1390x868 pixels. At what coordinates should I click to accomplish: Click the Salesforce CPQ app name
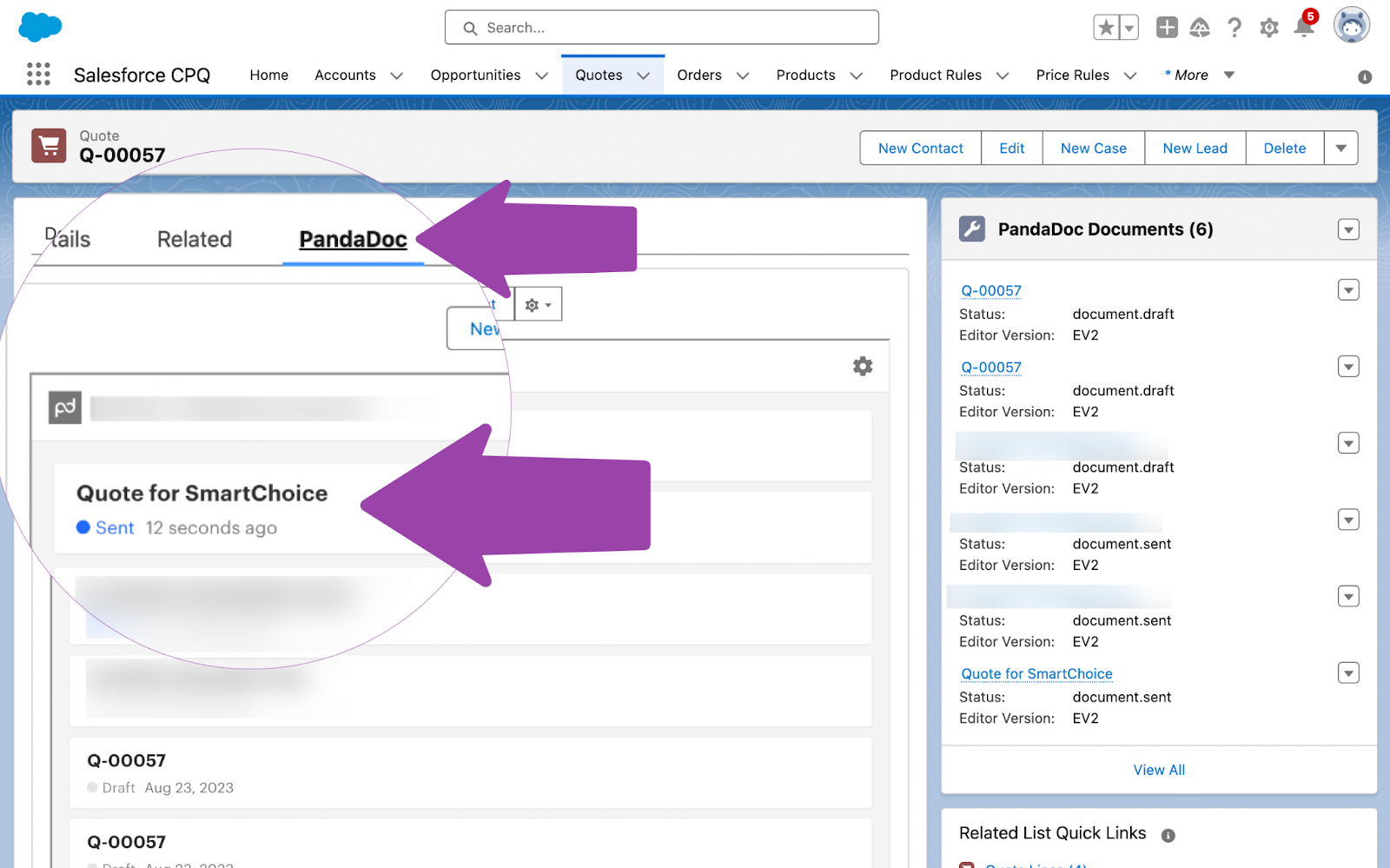point(142,75)
